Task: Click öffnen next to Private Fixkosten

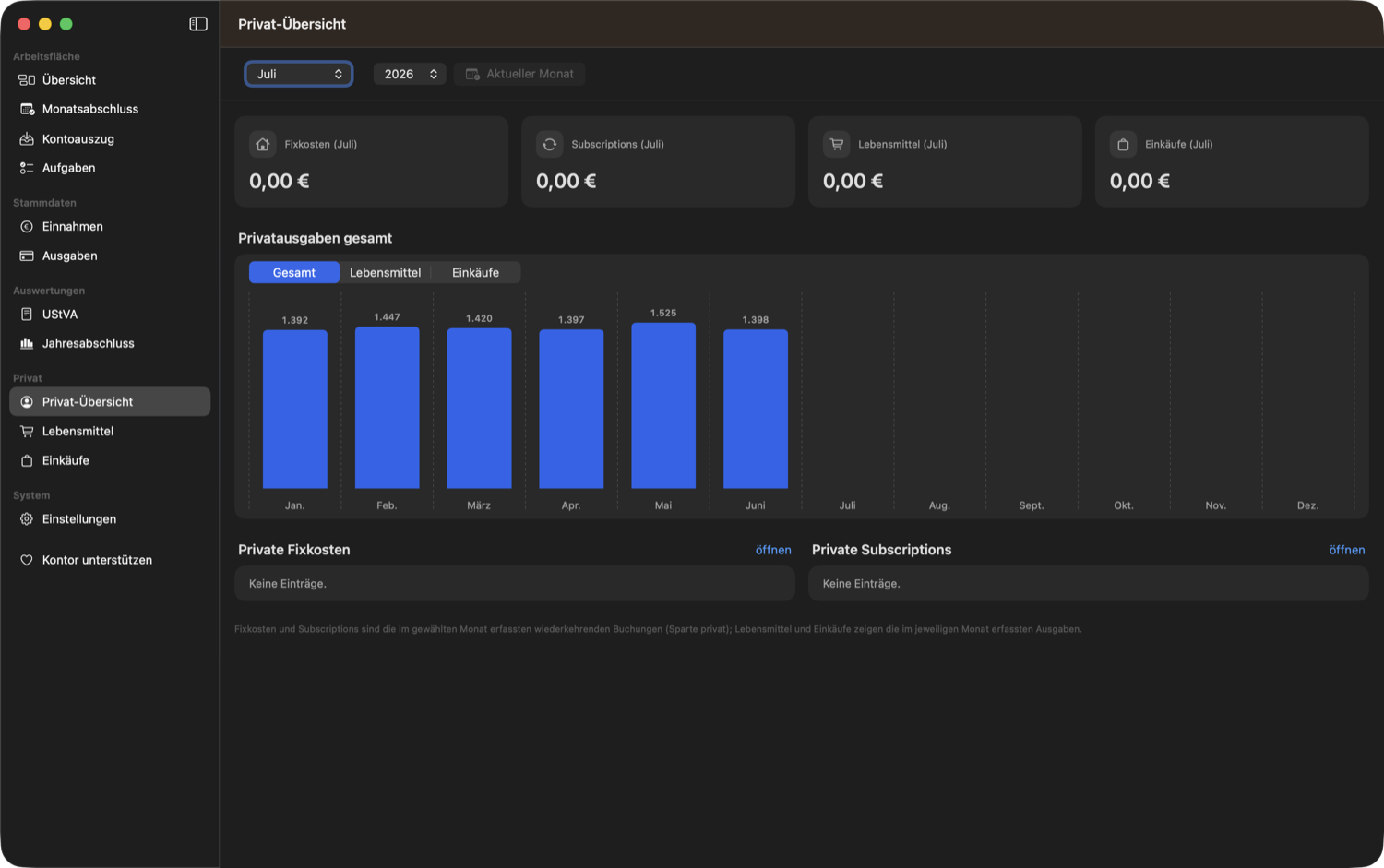Action: point(773,550)
